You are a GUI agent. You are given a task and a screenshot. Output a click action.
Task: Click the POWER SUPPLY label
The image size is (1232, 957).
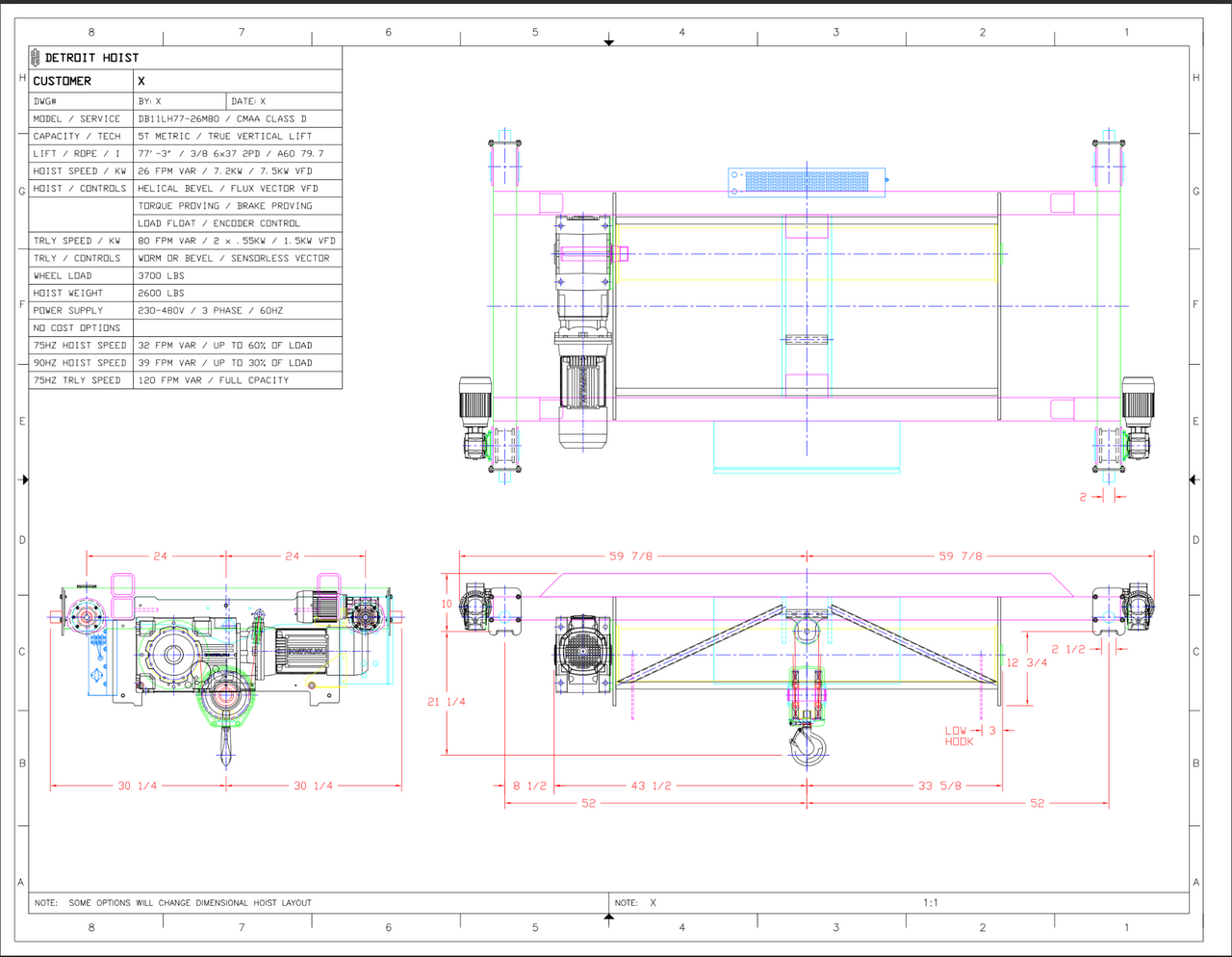tap(68, 310)
